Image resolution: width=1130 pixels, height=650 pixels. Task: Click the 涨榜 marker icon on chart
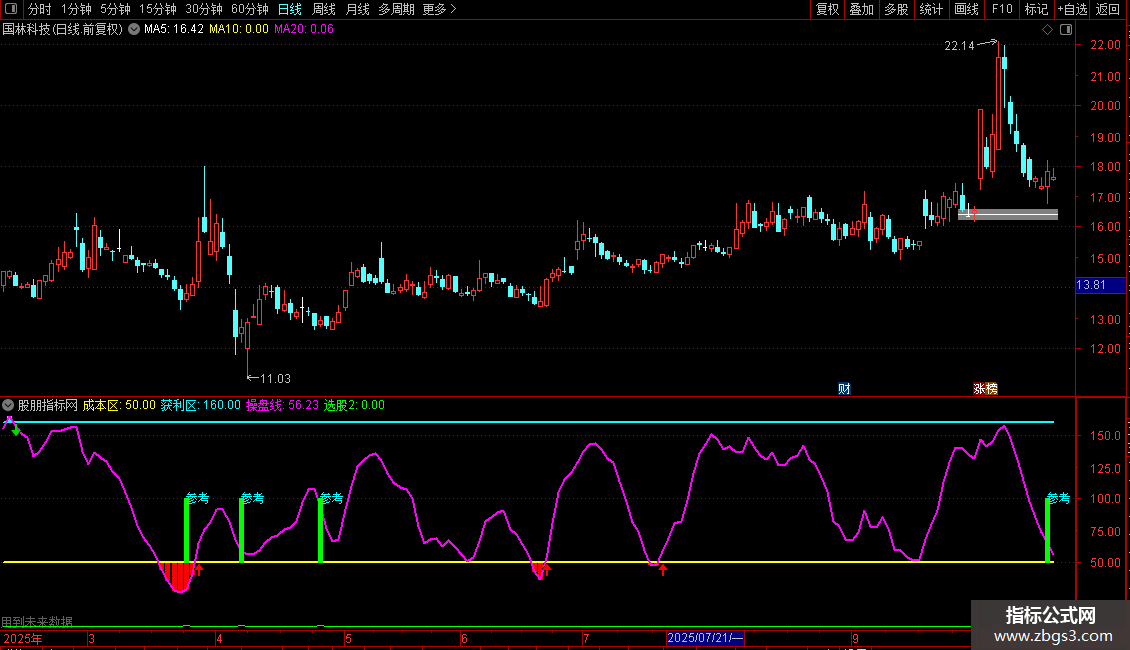pyautogui.click(x=985, y=388)
